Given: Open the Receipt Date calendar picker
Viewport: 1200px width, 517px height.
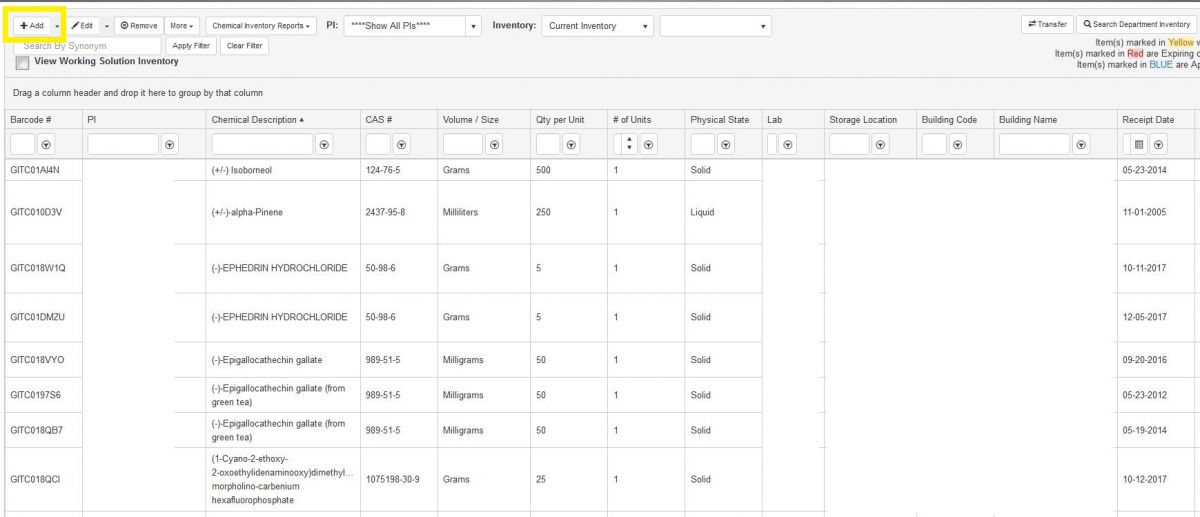Looking at the screenshot, I should (1138, 145).
